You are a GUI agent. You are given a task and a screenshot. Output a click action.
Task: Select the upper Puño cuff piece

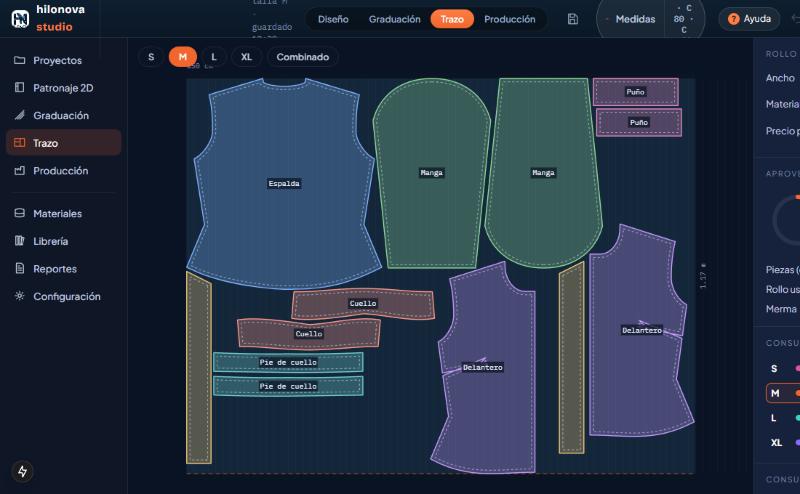pyautogui.click(x=636, y=92)
